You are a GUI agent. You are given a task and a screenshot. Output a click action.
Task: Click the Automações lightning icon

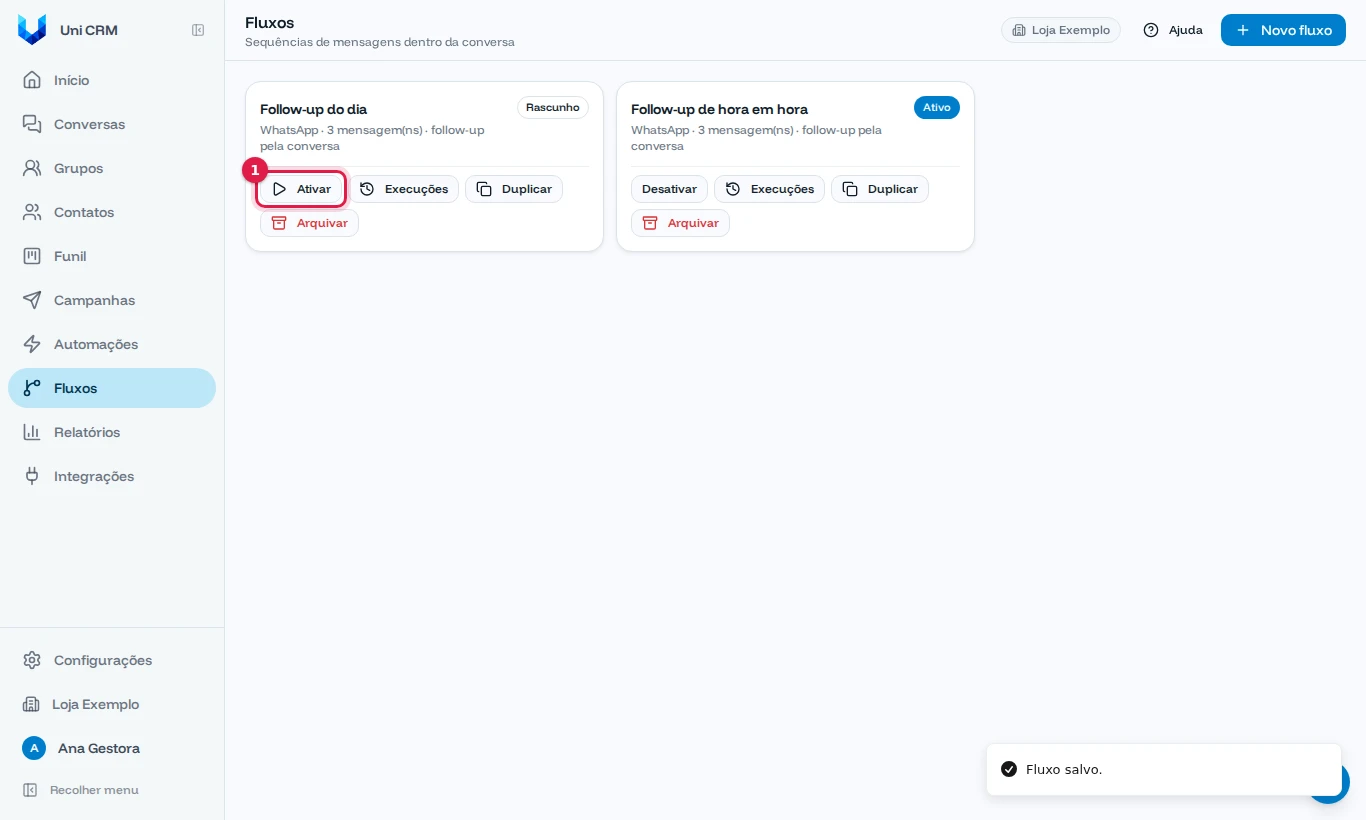tap(32, 344)
